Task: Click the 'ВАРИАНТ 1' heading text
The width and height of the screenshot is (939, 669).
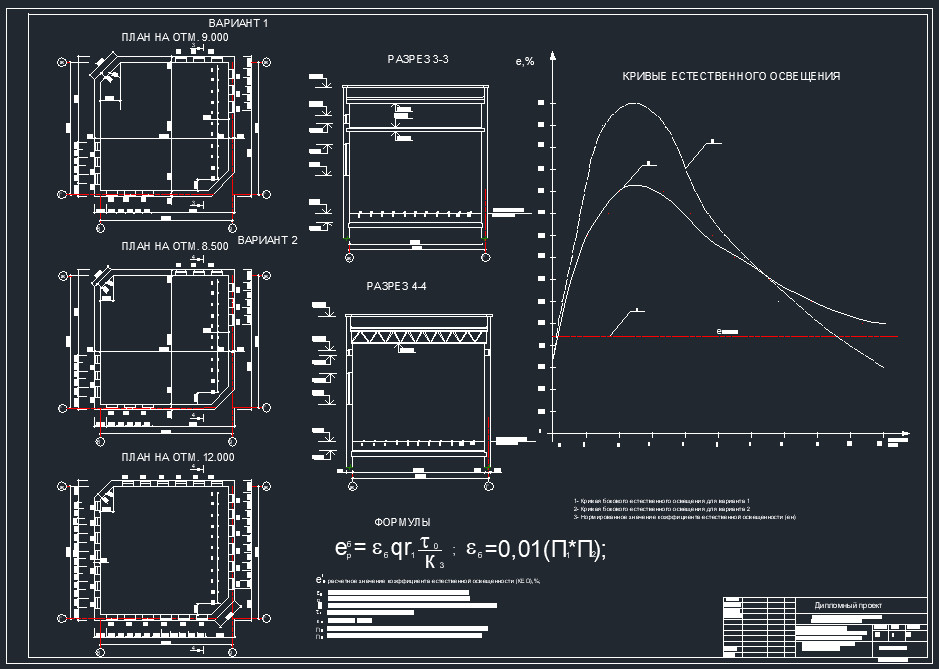Action: (x=238, y=23)
